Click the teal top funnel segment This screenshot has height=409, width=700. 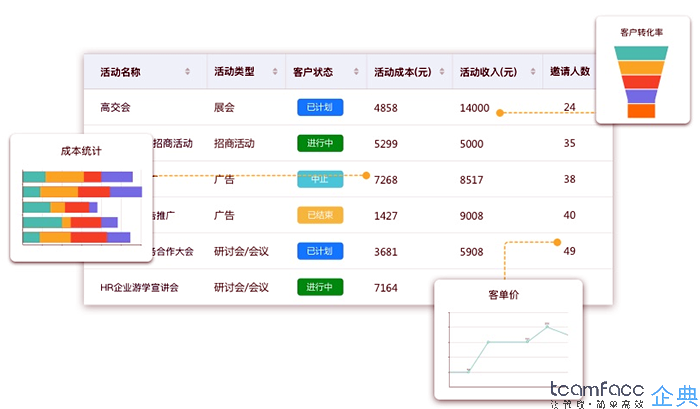click(641, 53)
